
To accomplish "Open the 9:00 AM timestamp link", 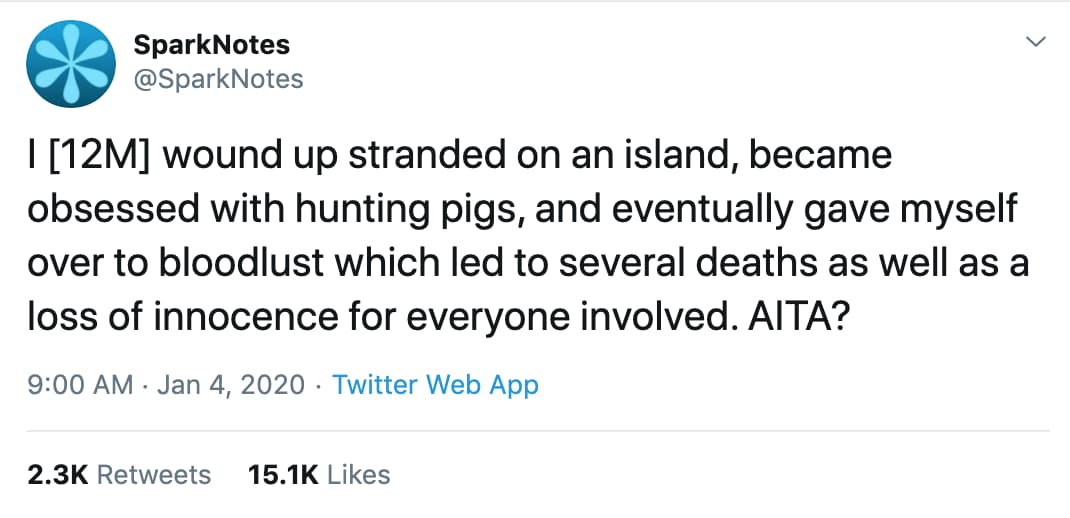I will tap(80, 385).
